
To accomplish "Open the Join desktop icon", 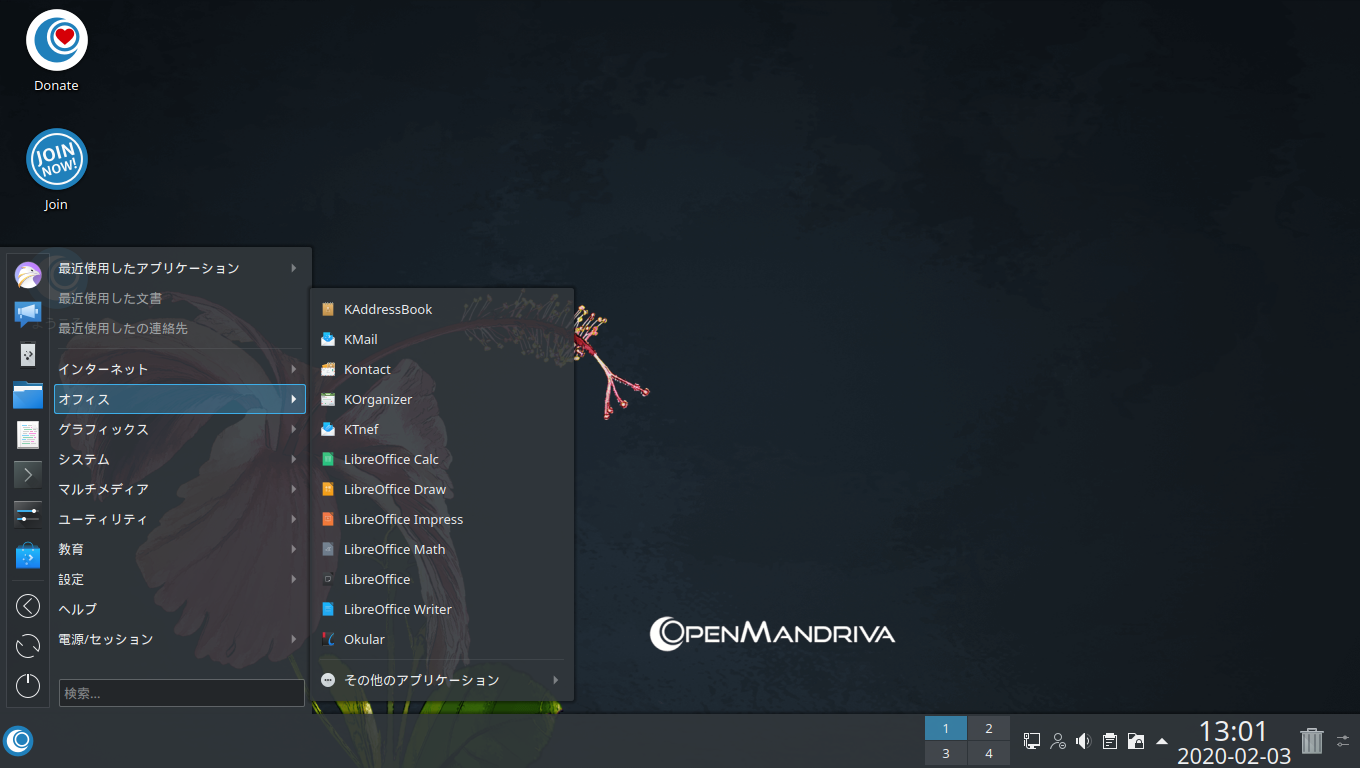I will (x=56, y=170).
